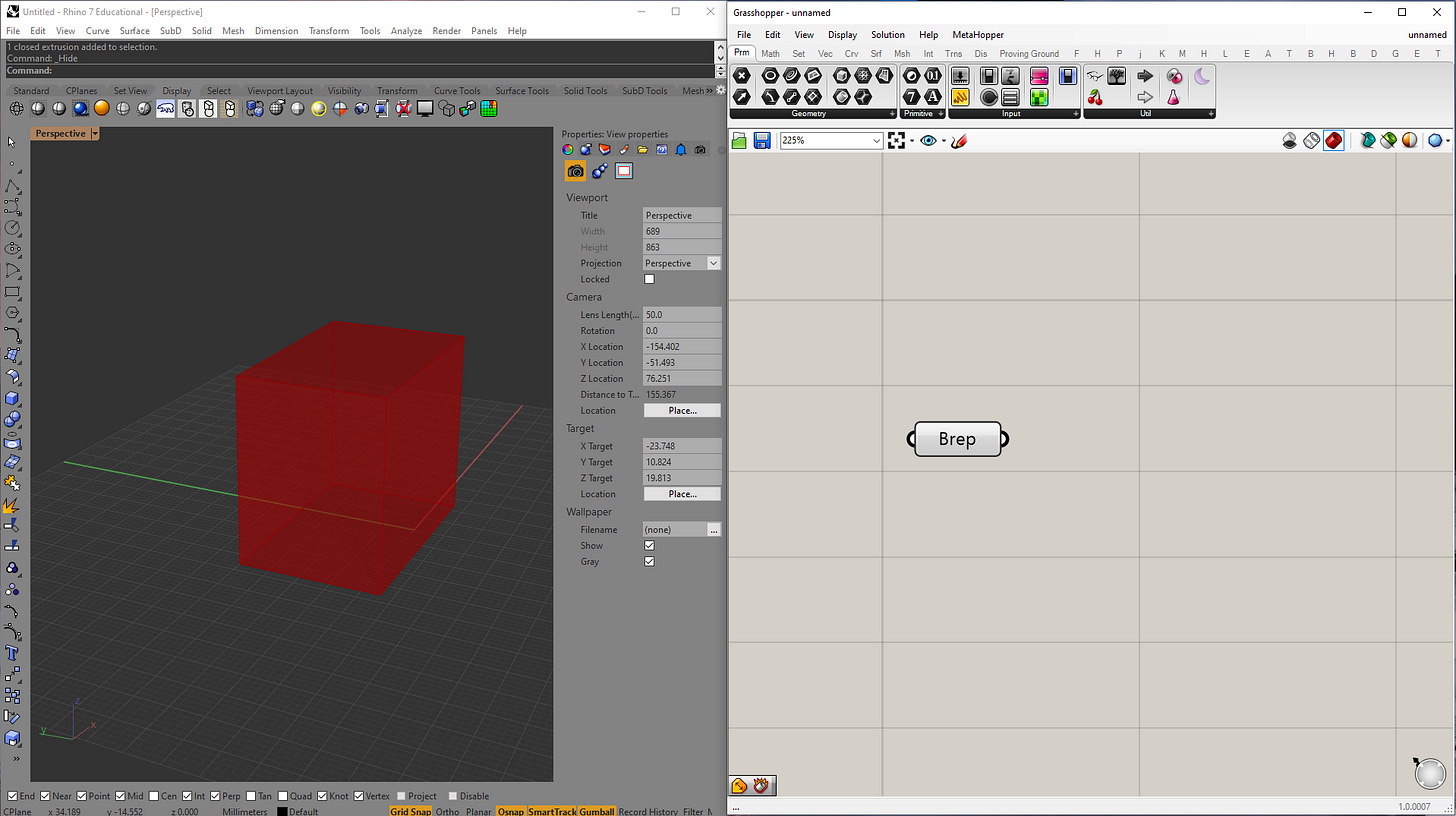
Task: Click the black Default layer color swatch
Action: click(x=282, y=811)
